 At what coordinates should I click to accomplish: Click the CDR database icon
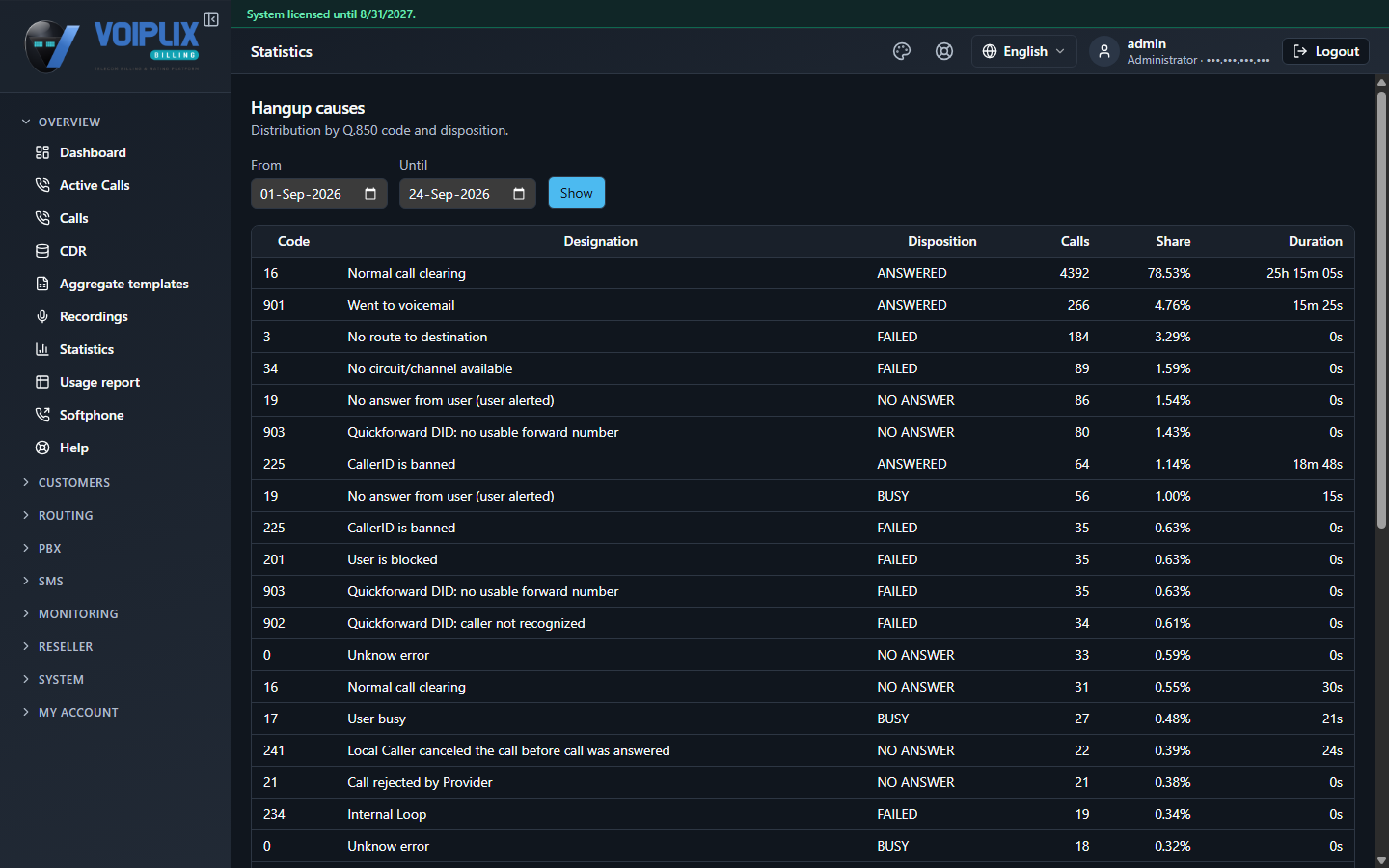coord(42,251)
